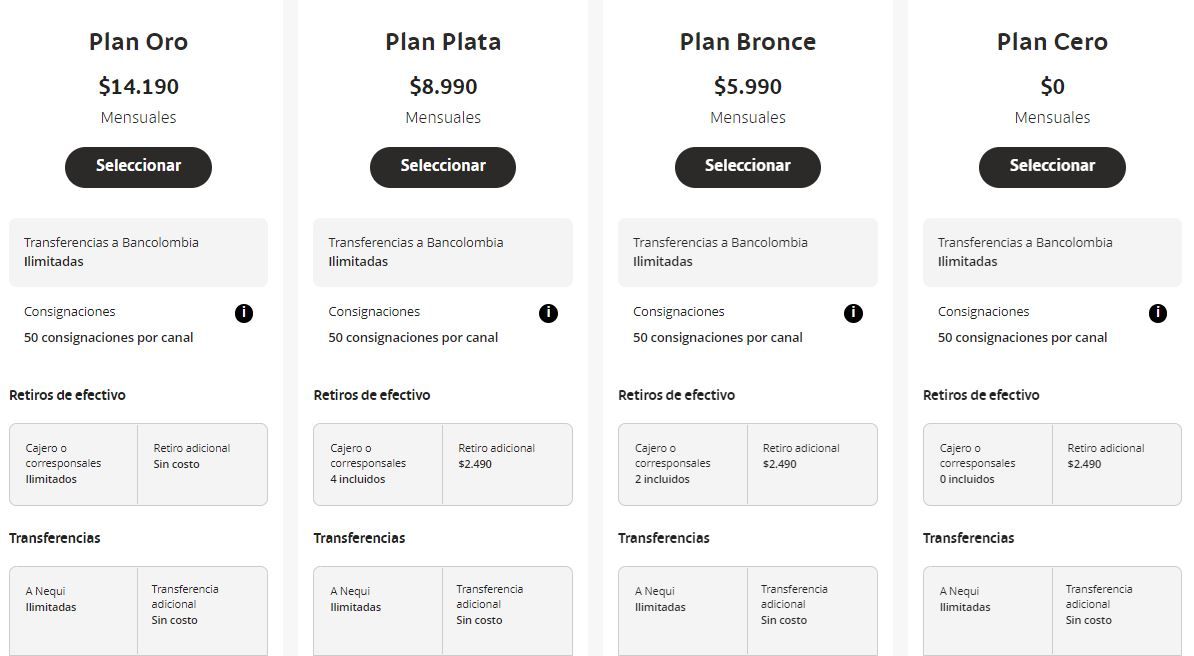Show the Consignaciones info tooltip for Plan Bronce
This screenshot has width=1194, height=656.
click(x=853, y=313)
